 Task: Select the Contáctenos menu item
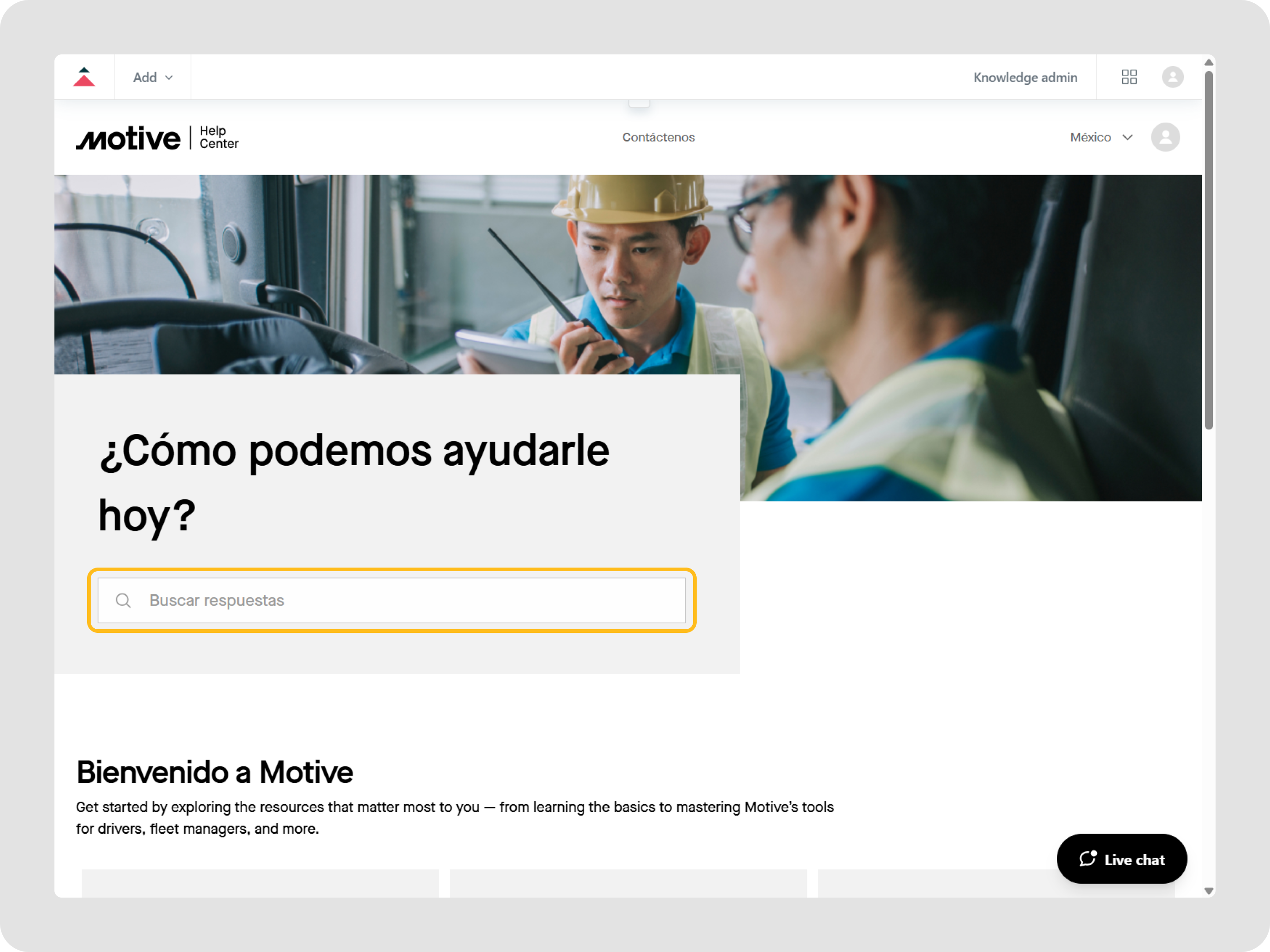pyautogui.click(x=658, y=137)
